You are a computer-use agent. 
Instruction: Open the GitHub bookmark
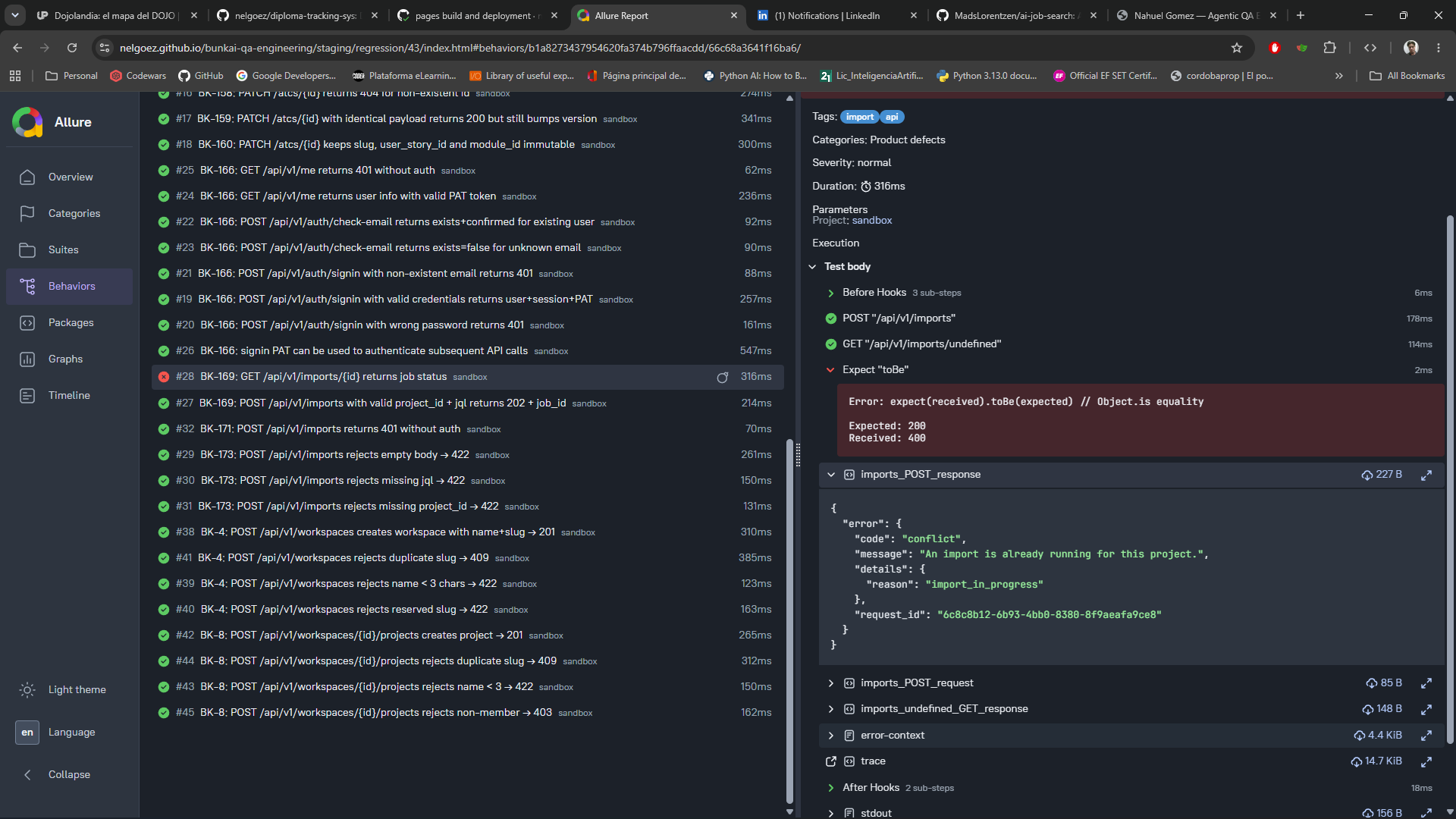point(201,76)
